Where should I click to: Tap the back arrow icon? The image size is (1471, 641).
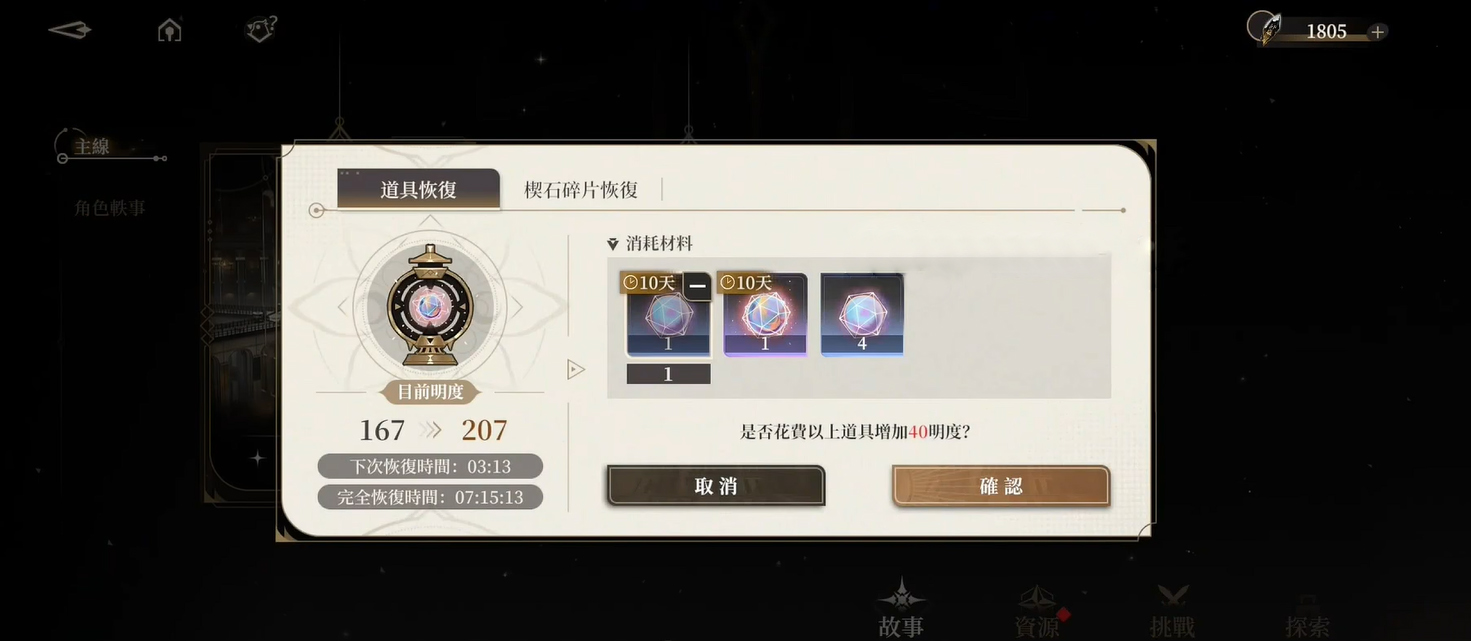(70, 30)
